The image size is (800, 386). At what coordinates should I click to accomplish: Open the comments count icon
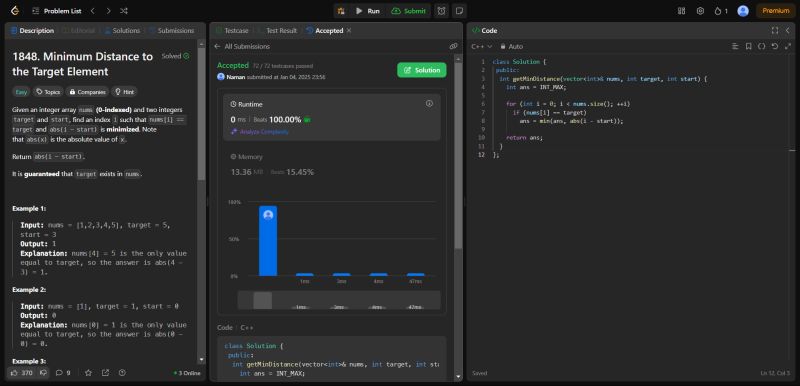pyautogui.click(x=63, y=373)
